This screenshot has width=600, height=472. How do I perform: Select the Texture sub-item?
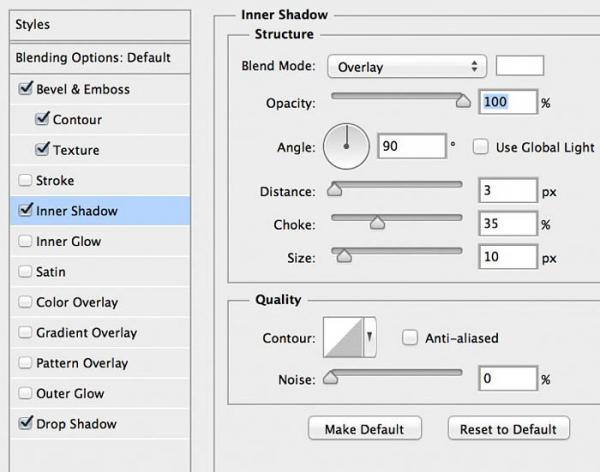pyautogui.click(x=76, y=150)
